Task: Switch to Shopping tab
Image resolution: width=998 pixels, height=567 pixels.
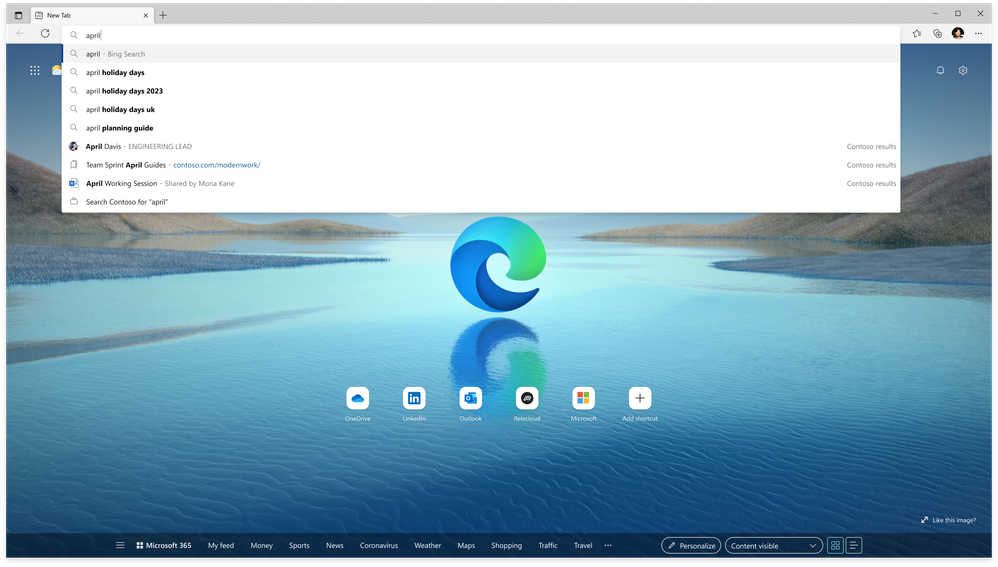Action: 507,545
